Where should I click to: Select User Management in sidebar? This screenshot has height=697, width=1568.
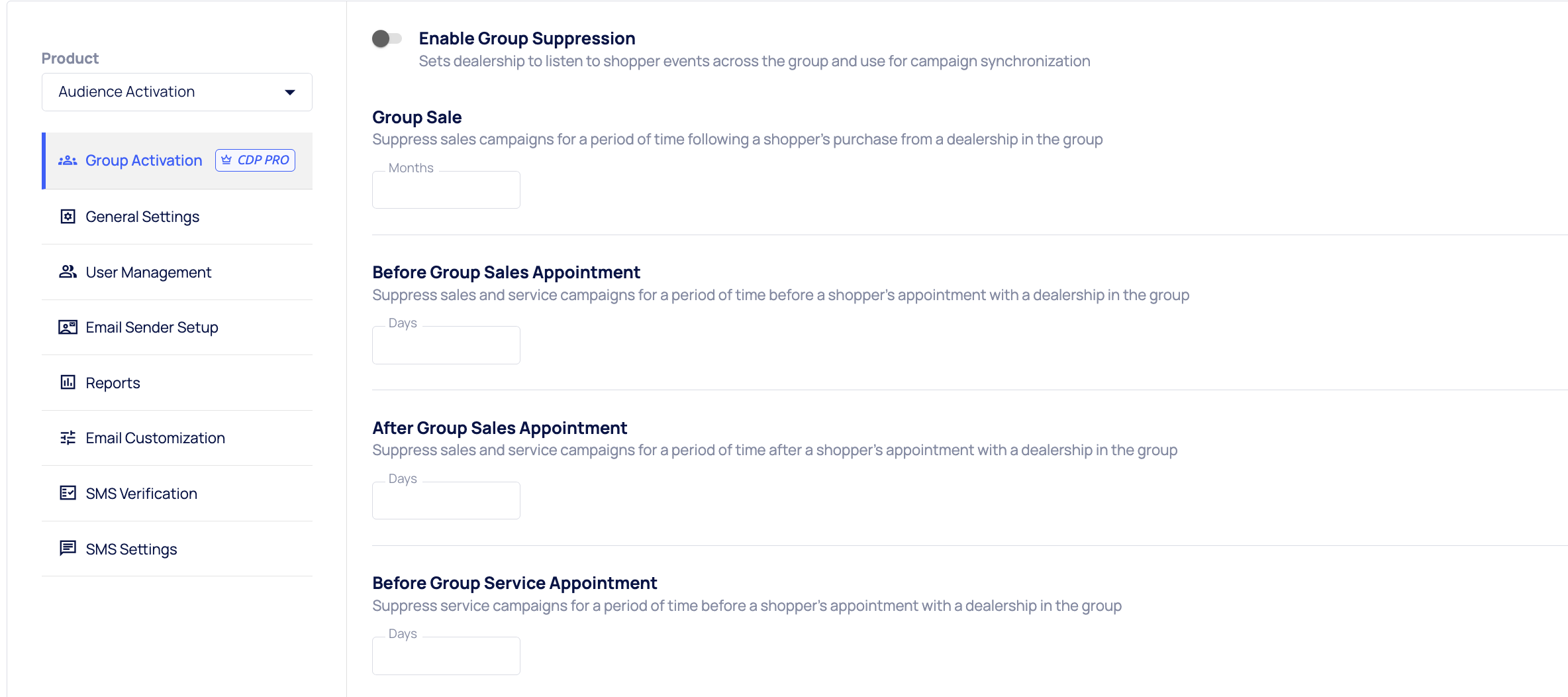[x=148, y=272]
